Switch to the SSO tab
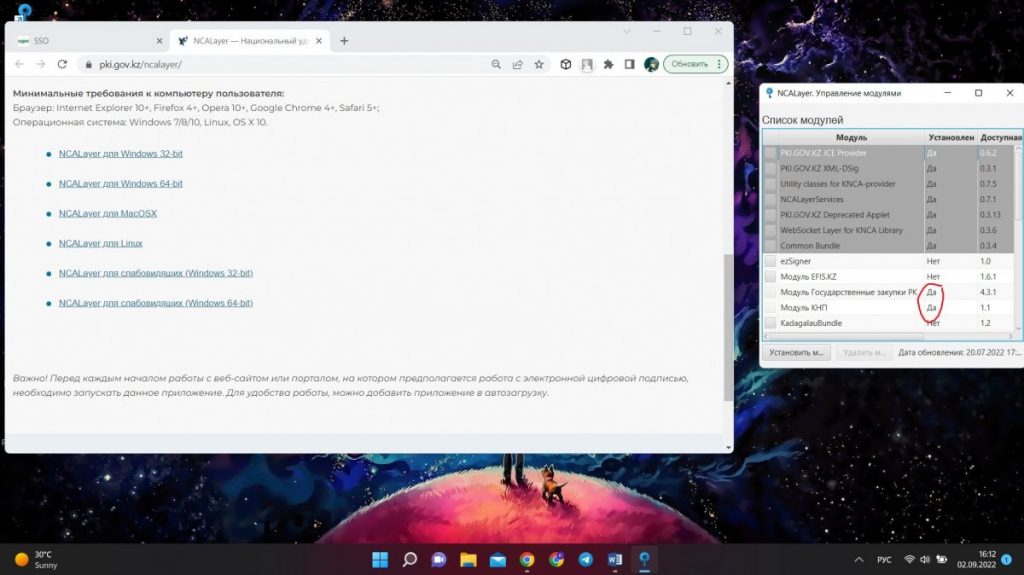Screen dimensions: 1024x575 [90, 41]
